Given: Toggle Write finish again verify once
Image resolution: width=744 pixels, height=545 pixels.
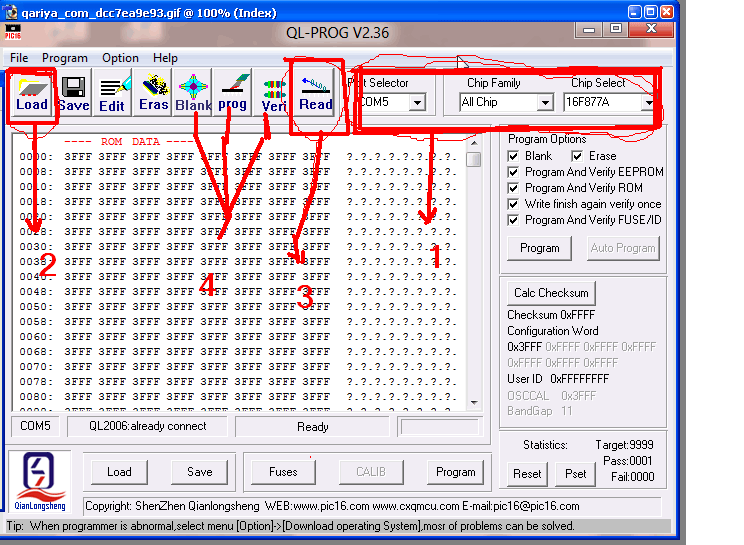Looking at the screenshot, I should pos(513,204).
